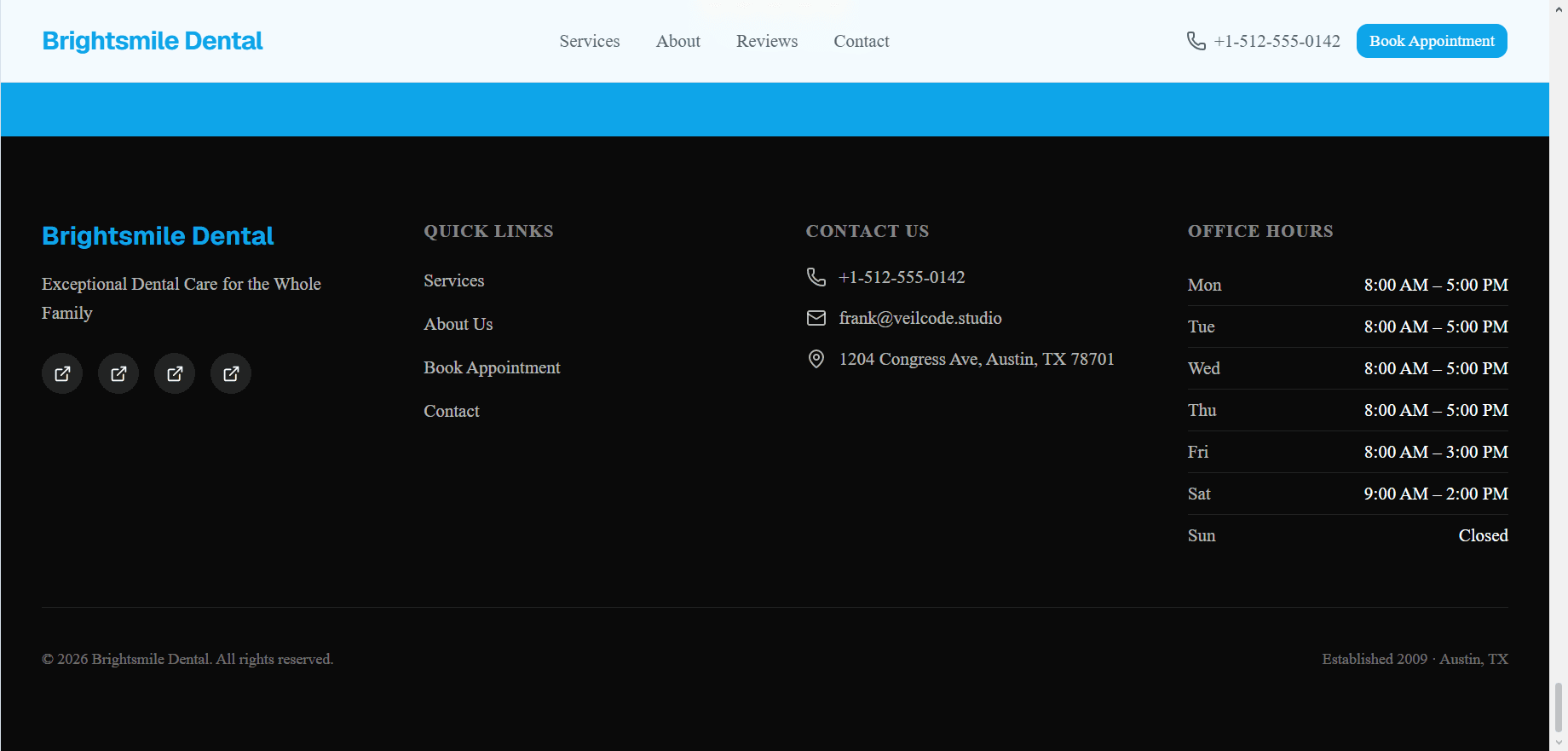
Task: Click the footer phone number +1-512-555-0142
Action: click(x=902, y=277)
